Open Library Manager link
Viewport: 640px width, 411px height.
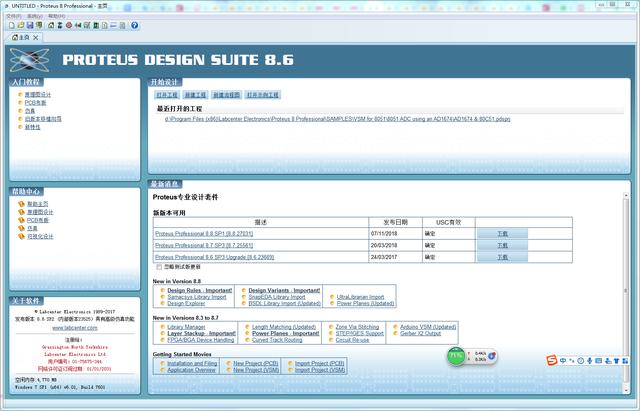pos(186,327)
